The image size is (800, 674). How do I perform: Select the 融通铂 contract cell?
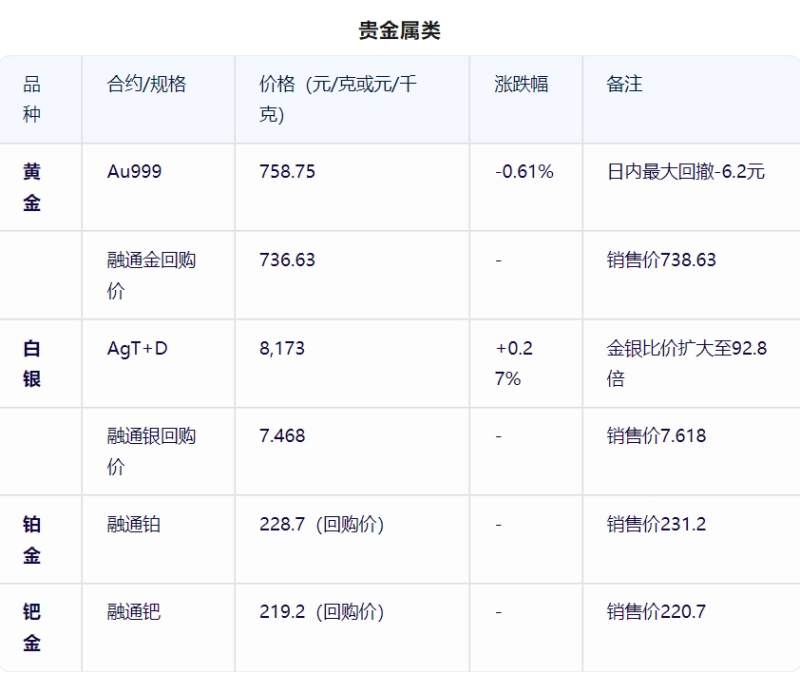coord(134,525)
